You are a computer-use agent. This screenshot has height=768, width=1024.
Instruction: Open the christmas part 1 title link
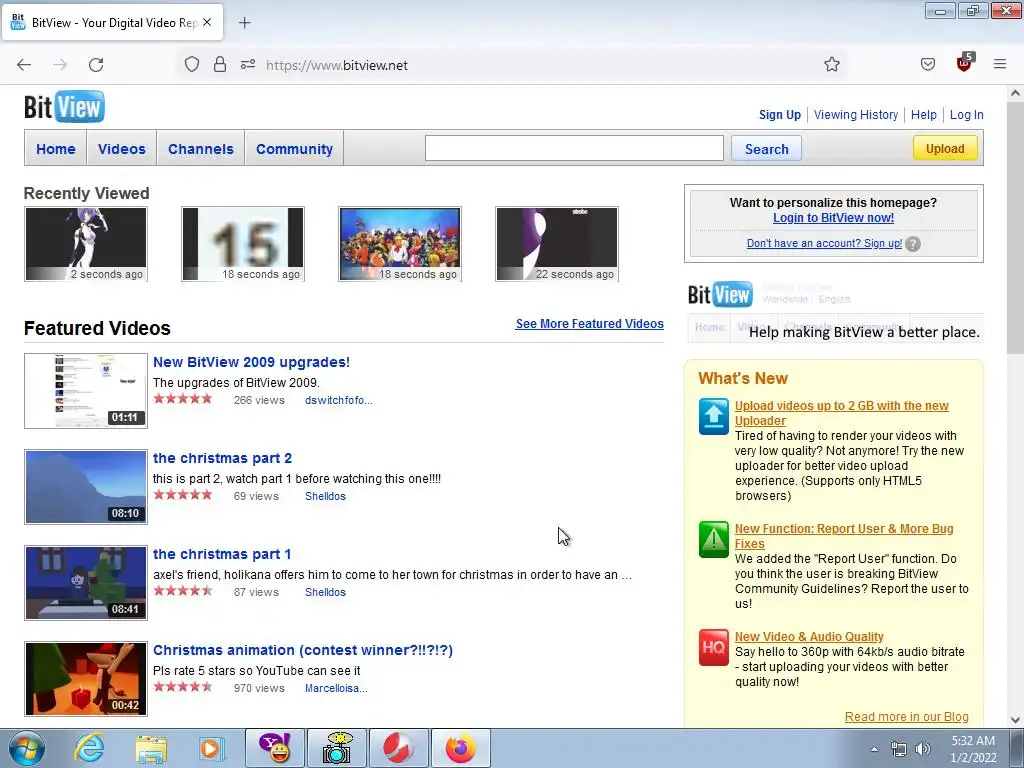(221, 554)
